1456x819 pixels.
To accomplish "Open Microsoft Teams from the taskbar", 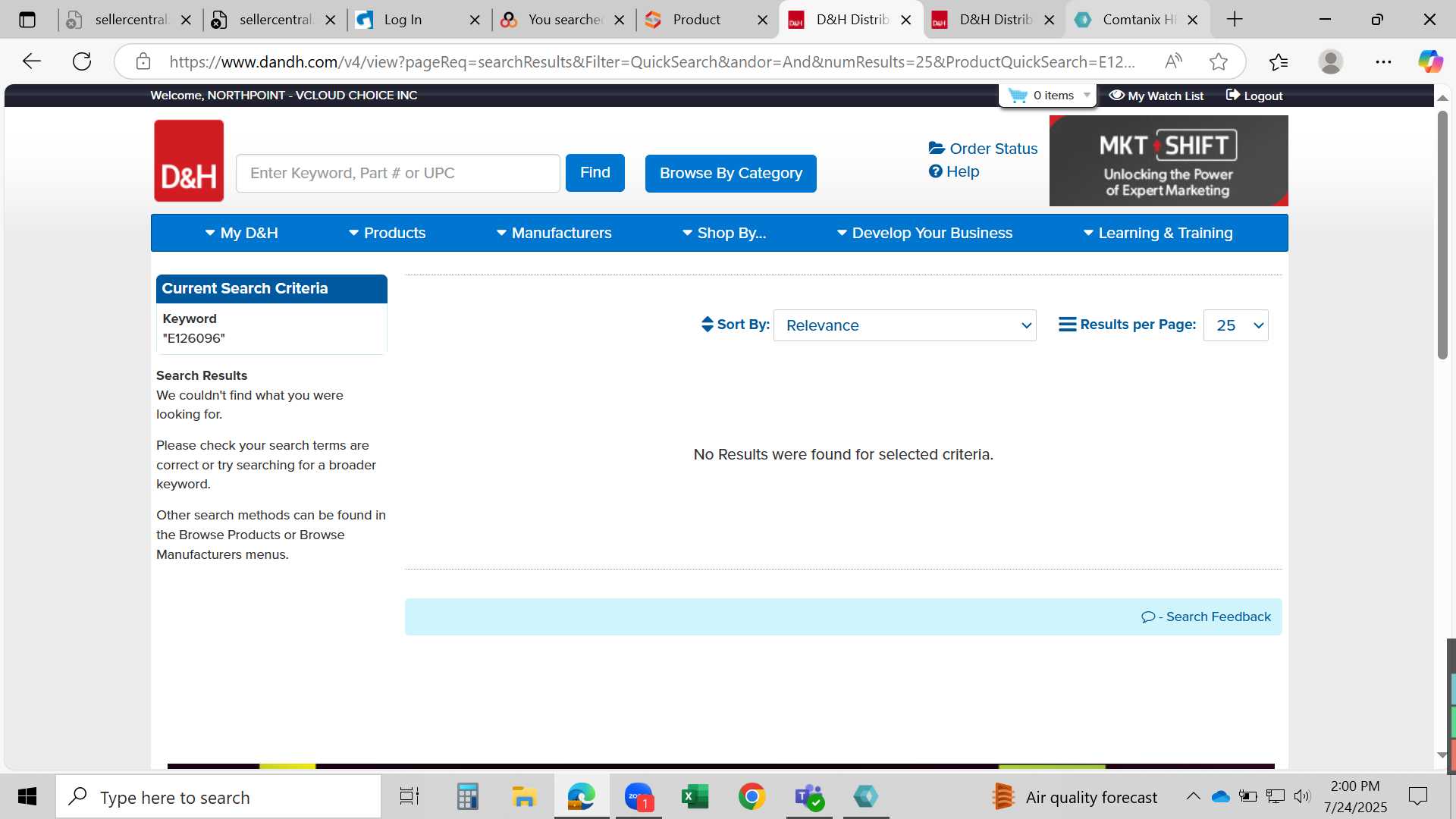I will [x=808, y=797].
